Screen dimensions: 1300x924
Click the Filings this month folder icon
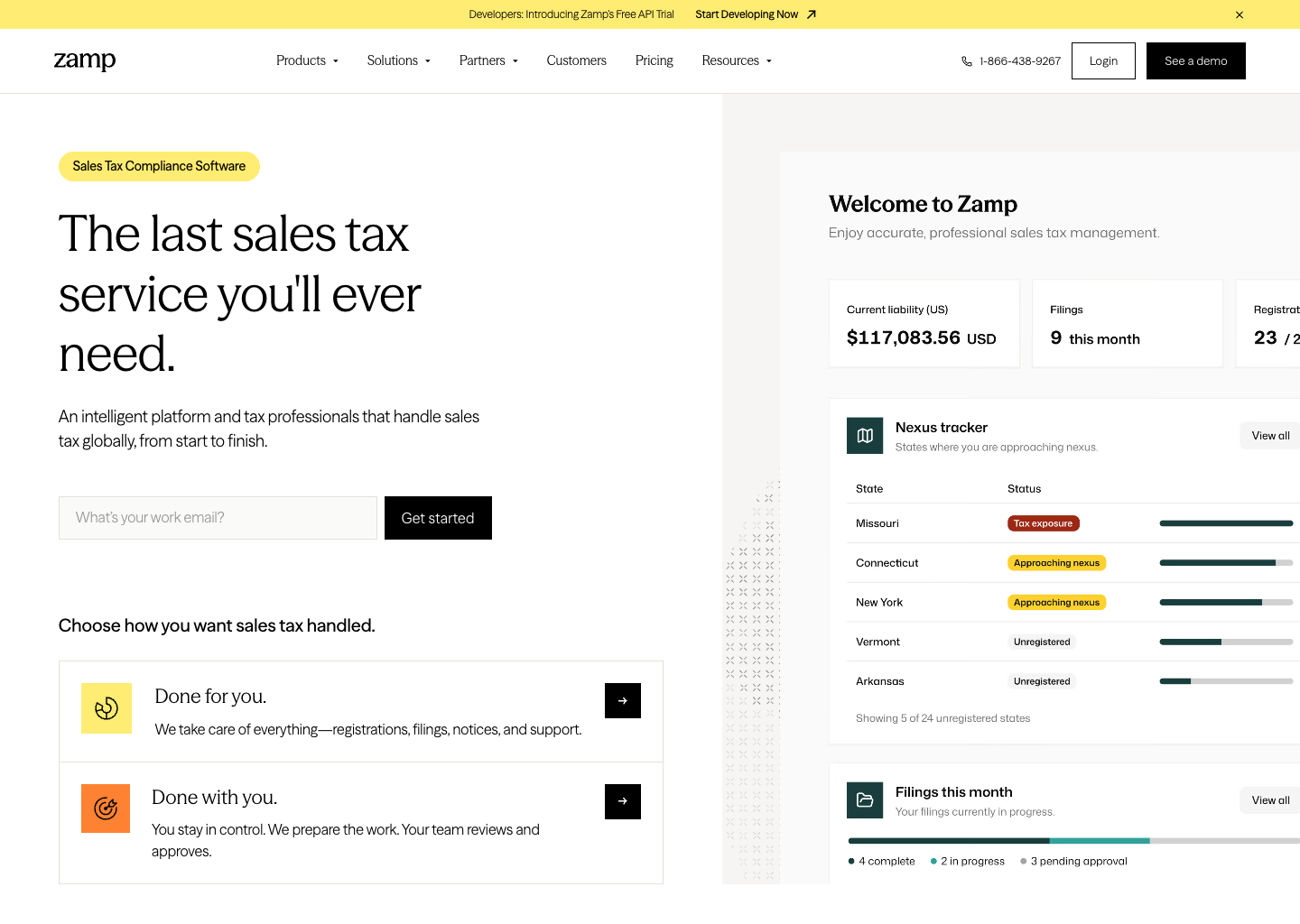[x=865, y=800]
